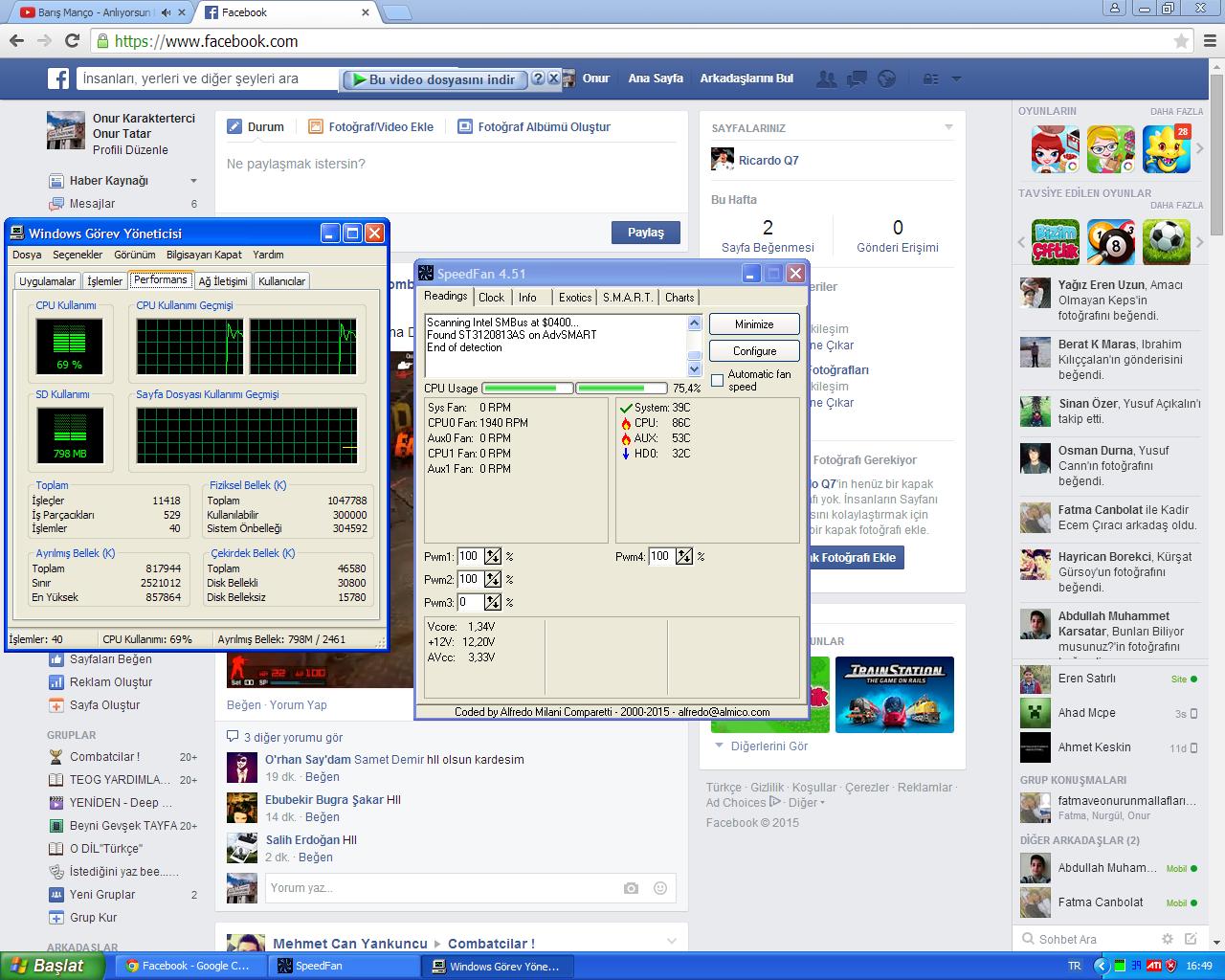
Task: Mute the Barış Manço tab audio icon
Action: 167,12
